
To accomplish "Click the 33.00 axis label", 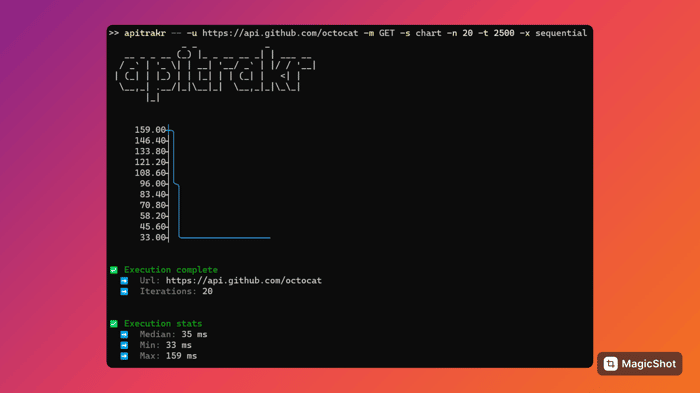I will (153, 237).
